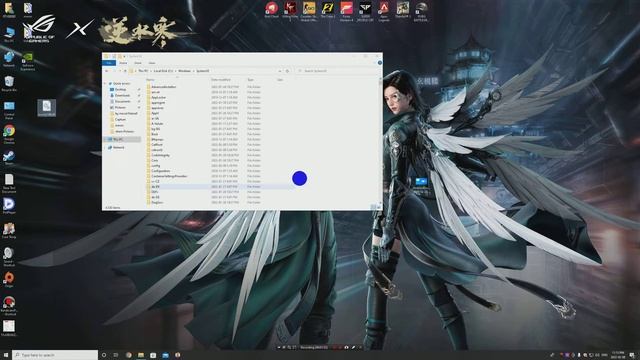Select the CodeIntegrity folder

tap(160, 155)
